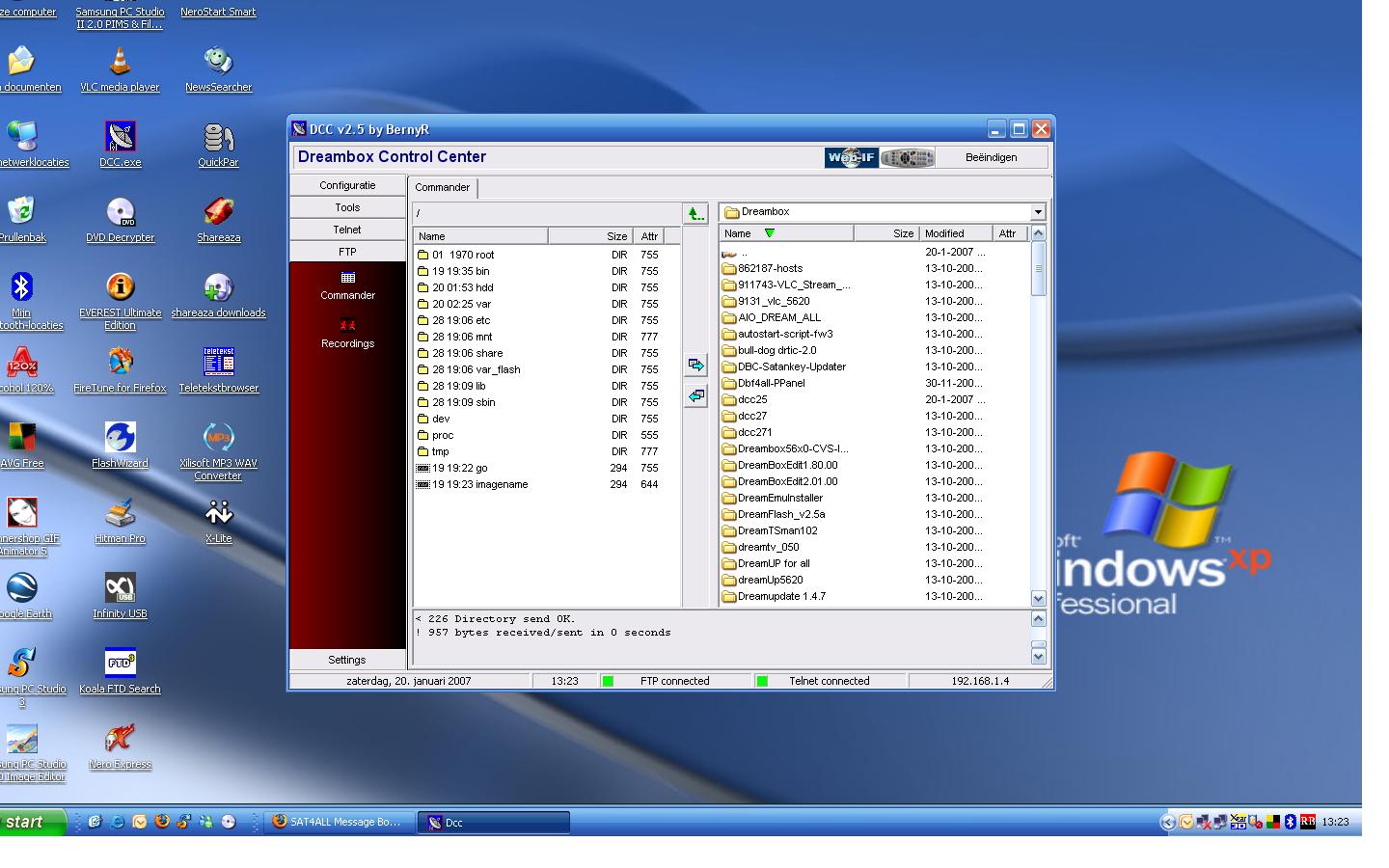Image resolution: width=1389 pixels, height=868 pixels.
Task: Click the Dcc taskbar button
Action: [x=494, y=823]
